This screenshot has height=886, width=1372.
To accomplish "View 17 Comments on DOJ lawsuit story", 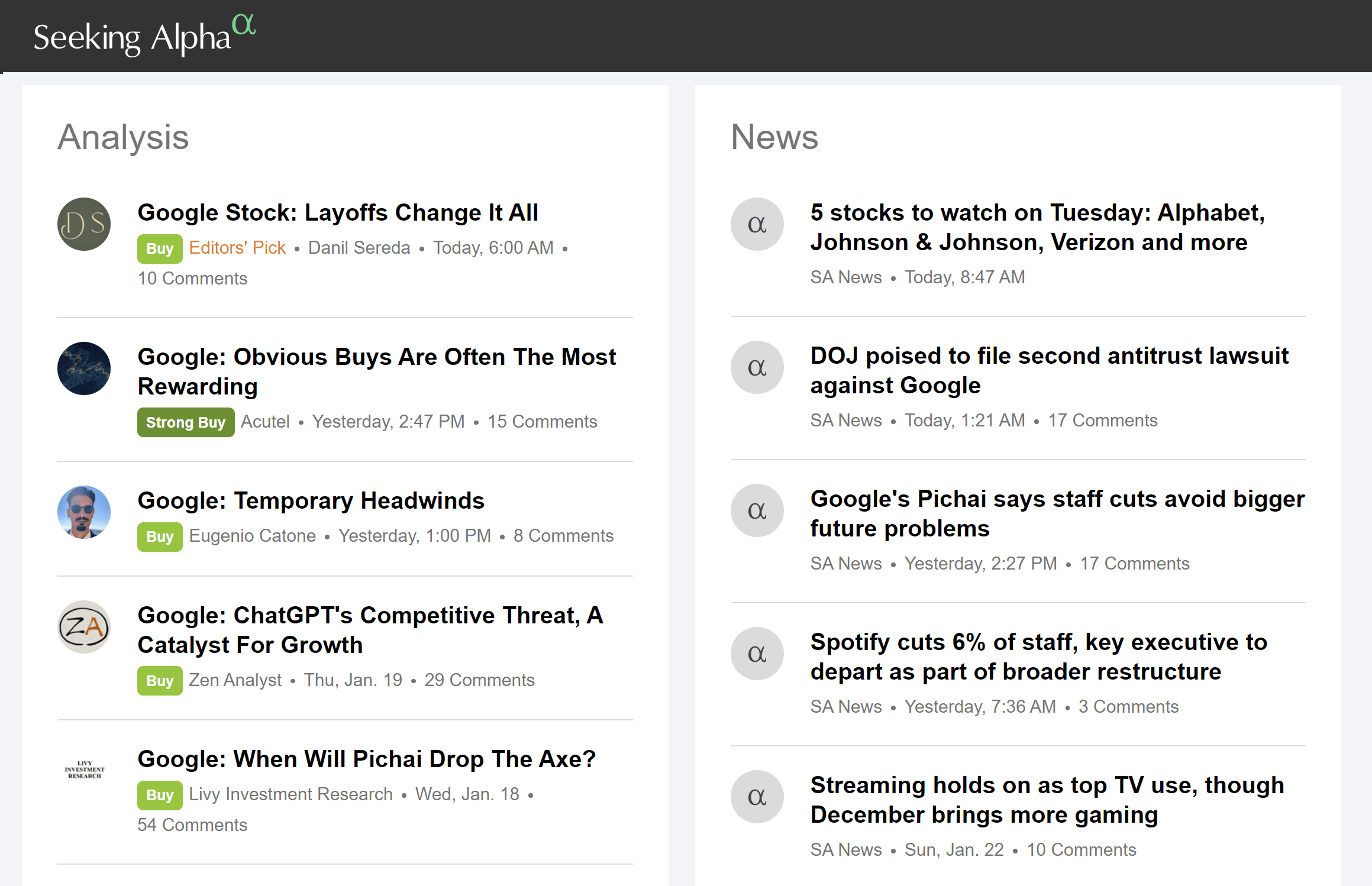I will (x=1103, y=421).
